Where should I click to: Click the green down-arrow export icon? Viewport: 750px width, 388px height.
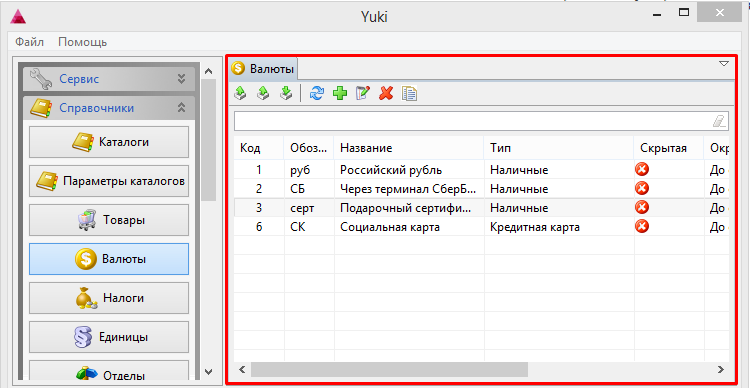[x=286, y=93]
